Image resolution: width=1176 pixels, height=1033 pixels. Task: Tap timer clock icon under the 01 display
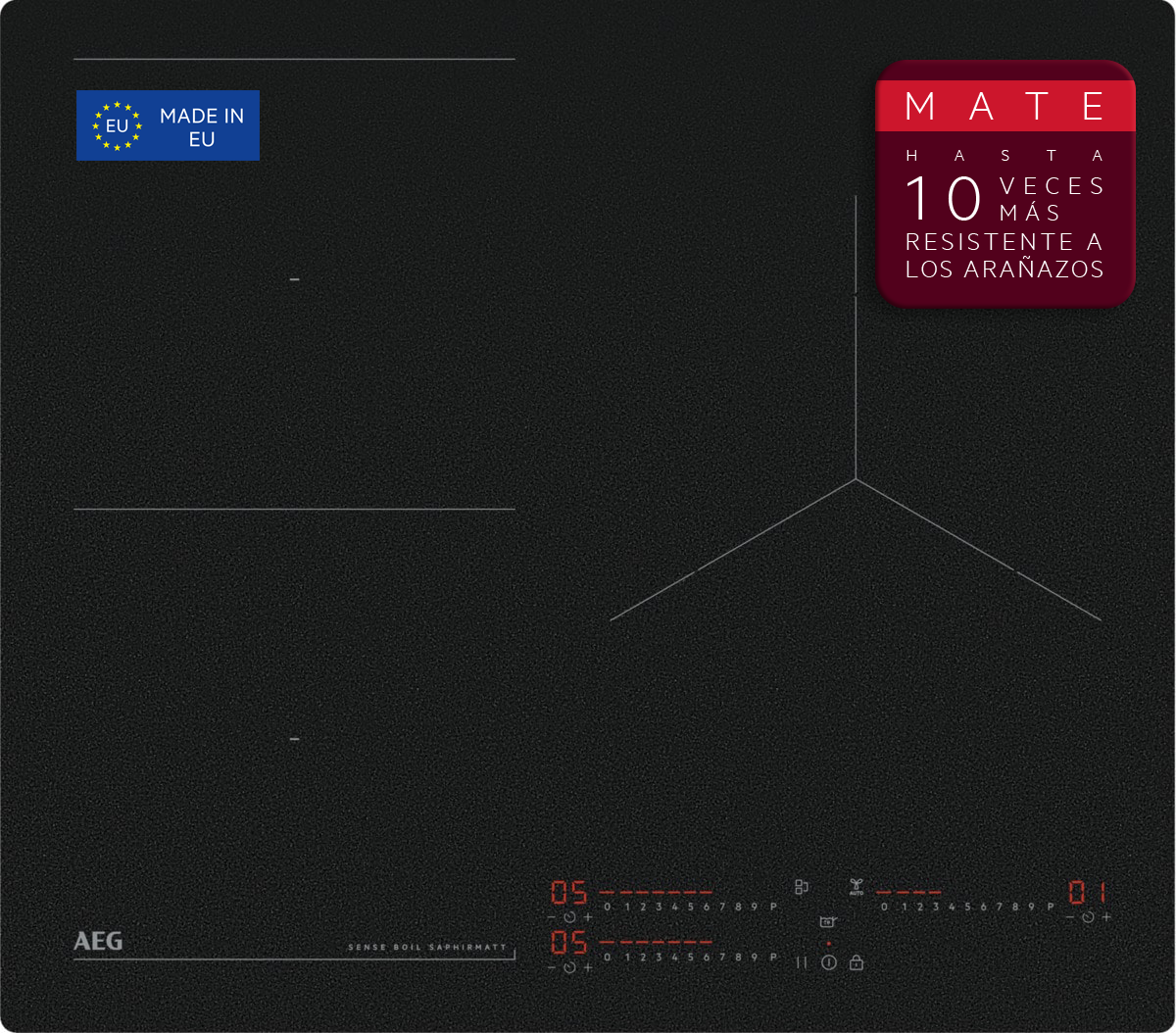1088,917
